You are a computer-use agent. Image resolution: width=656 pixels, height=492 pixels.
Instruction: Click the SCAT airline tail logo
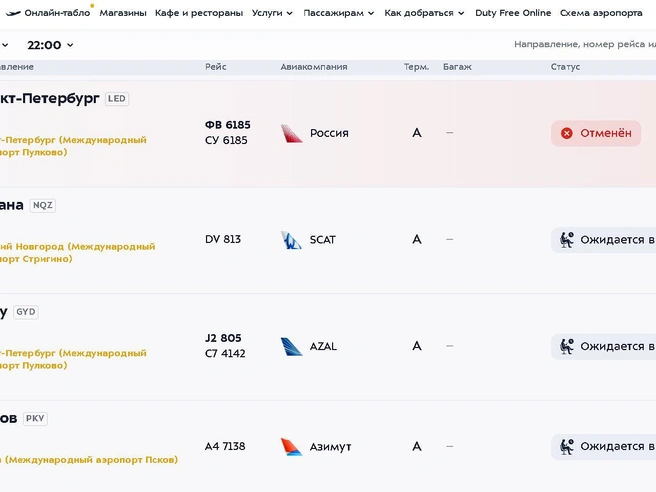point(291,240)
